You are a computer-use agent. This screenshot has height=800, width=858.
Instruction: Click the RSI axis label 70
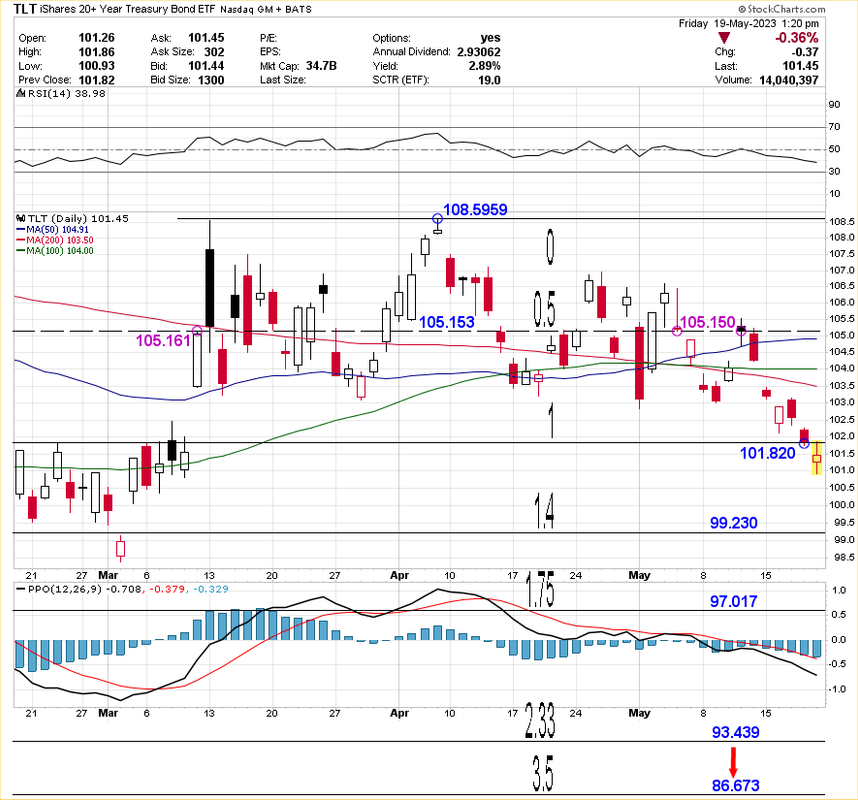pyautogui.click(x=834, y=127)
